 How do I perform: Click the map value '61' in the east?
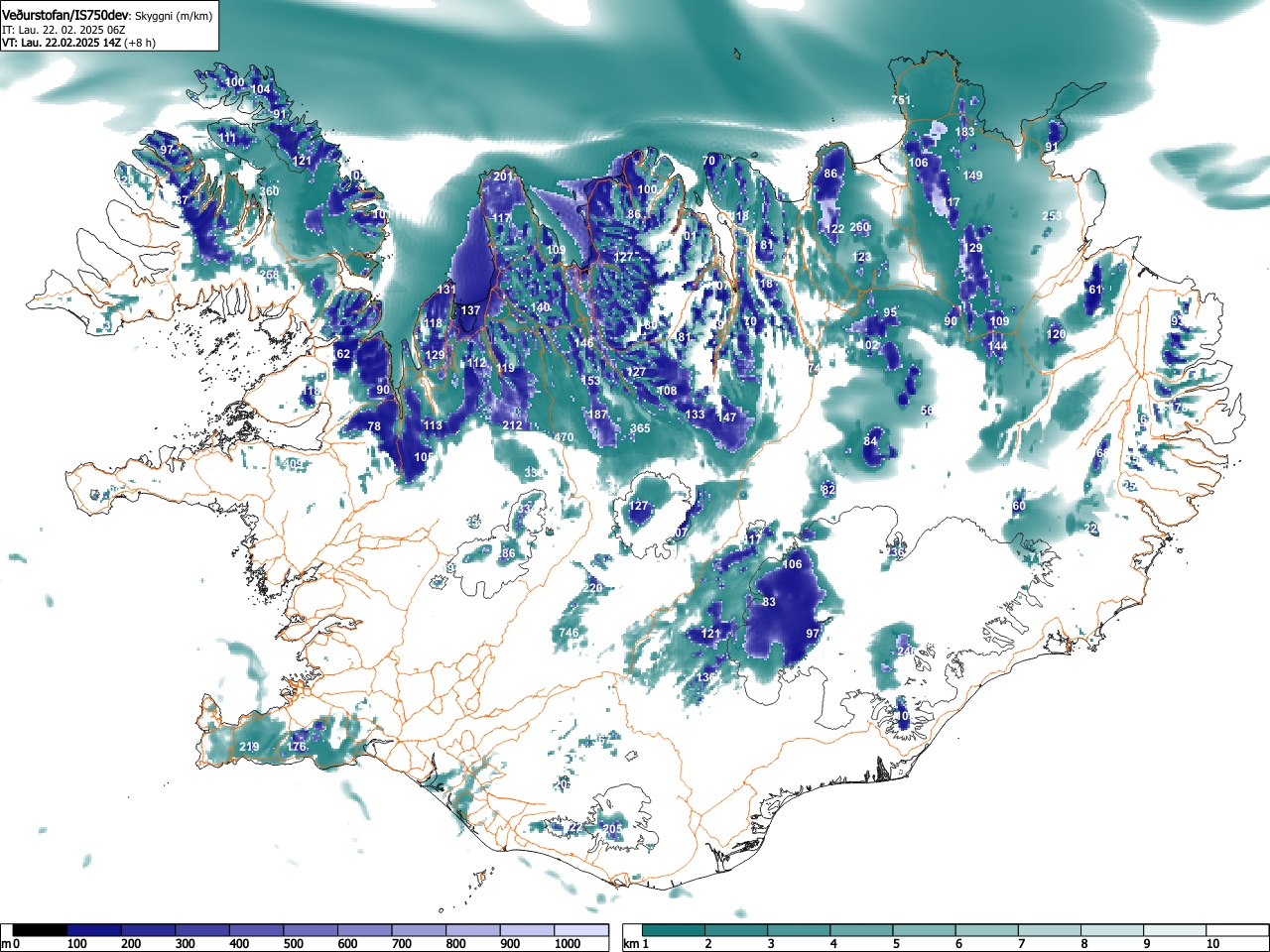(1094, 291)
